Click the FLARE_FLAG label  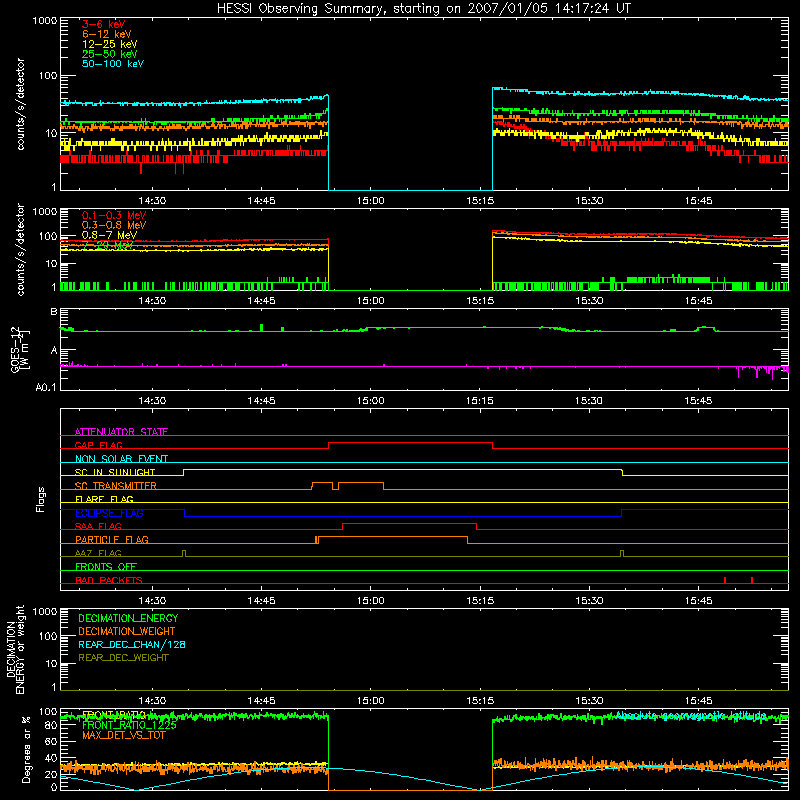pyautogui.click(x=104, y=499)
